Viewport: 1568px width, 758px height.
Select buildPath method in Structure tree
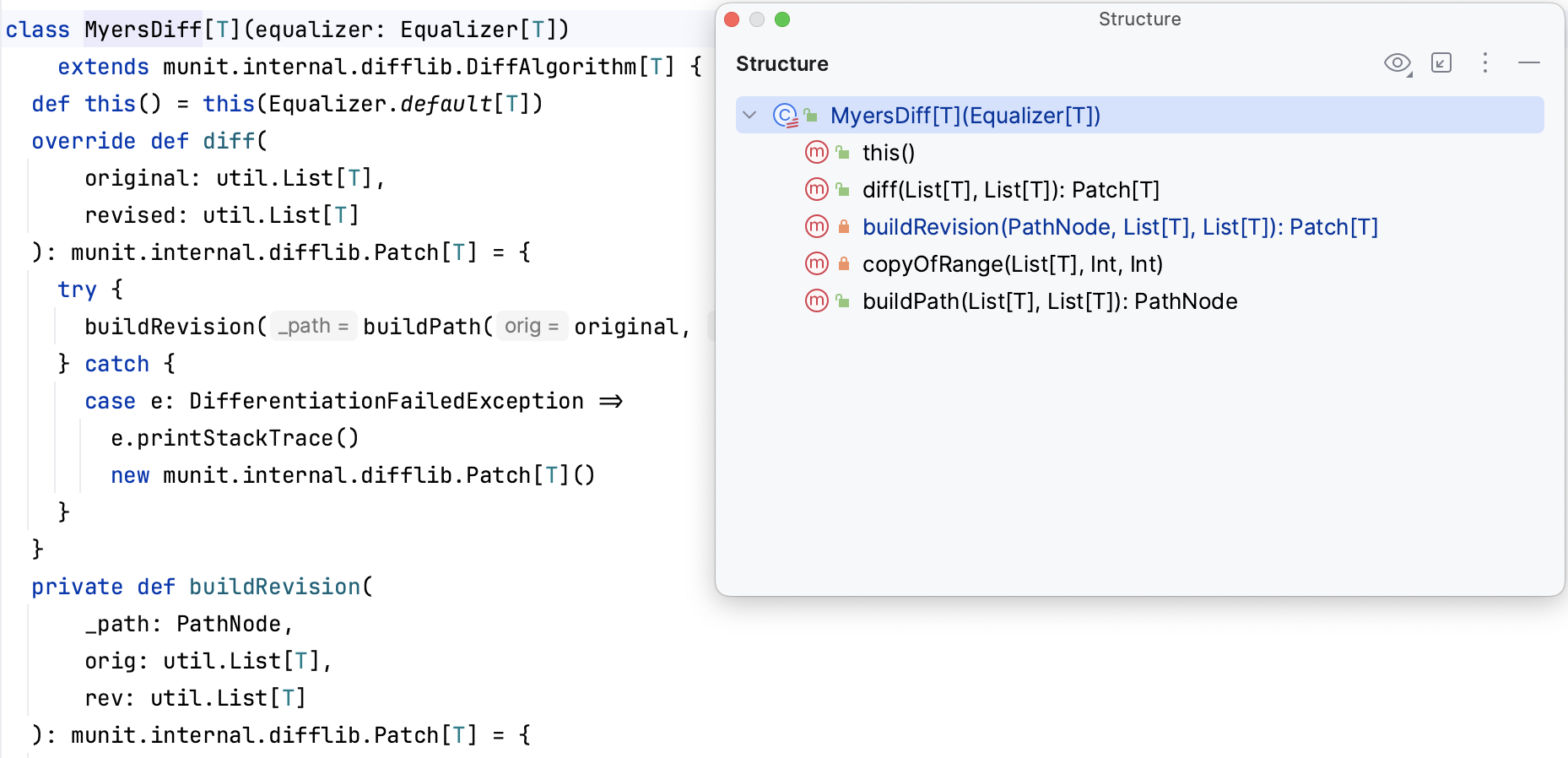pyautogui.click(x=1049, y=301)
